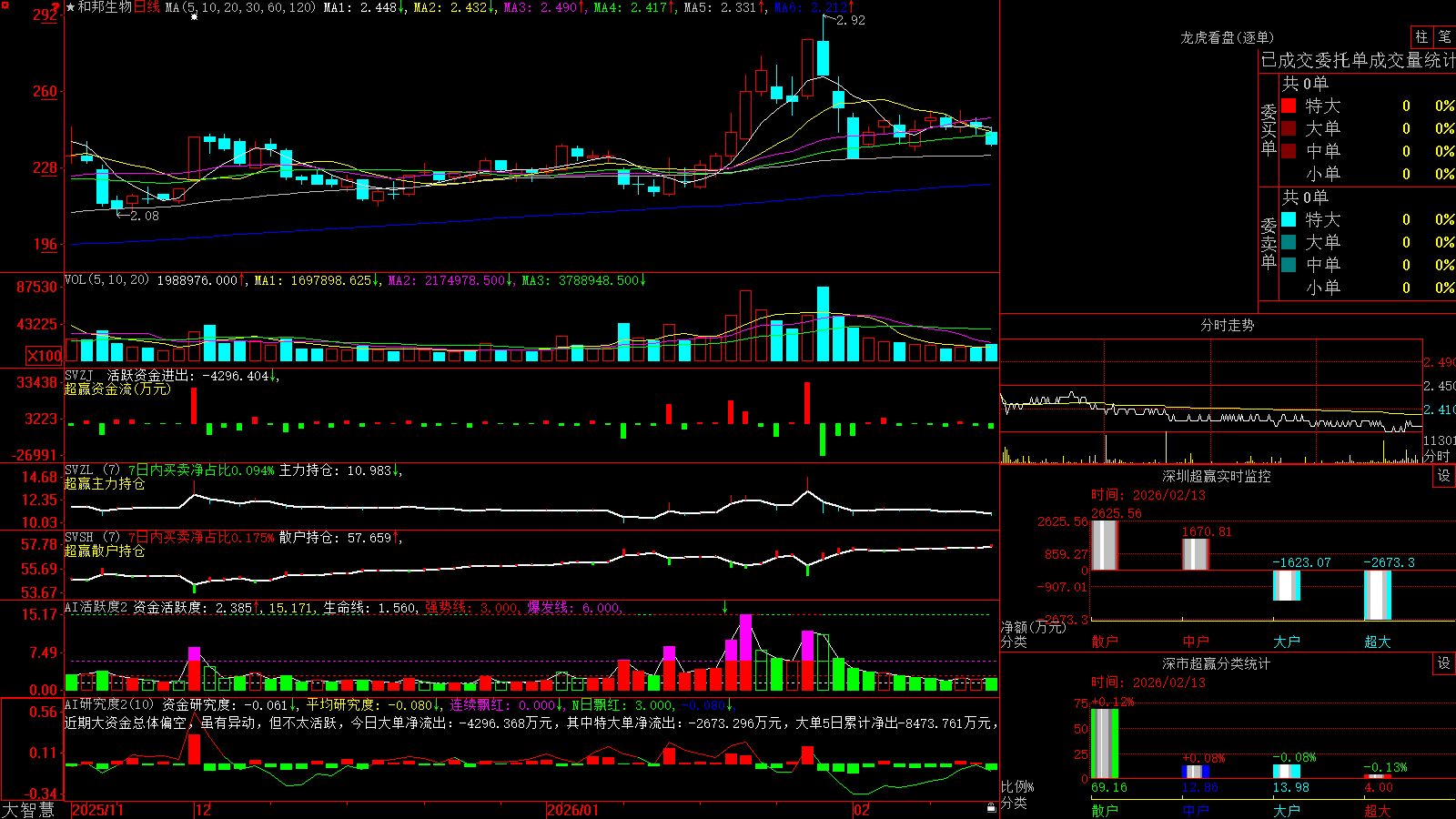Select the 2026/01 date marker on timeline
The height and width of the screenshot is (819, 1456).
[573, 810]
